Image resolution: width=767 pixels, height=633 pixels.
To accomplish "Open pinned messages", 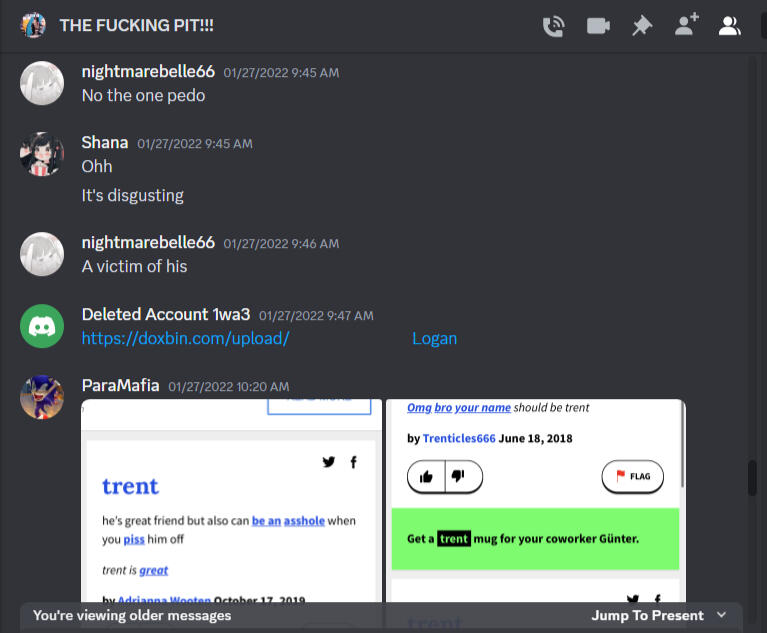I will click(641, 26).
